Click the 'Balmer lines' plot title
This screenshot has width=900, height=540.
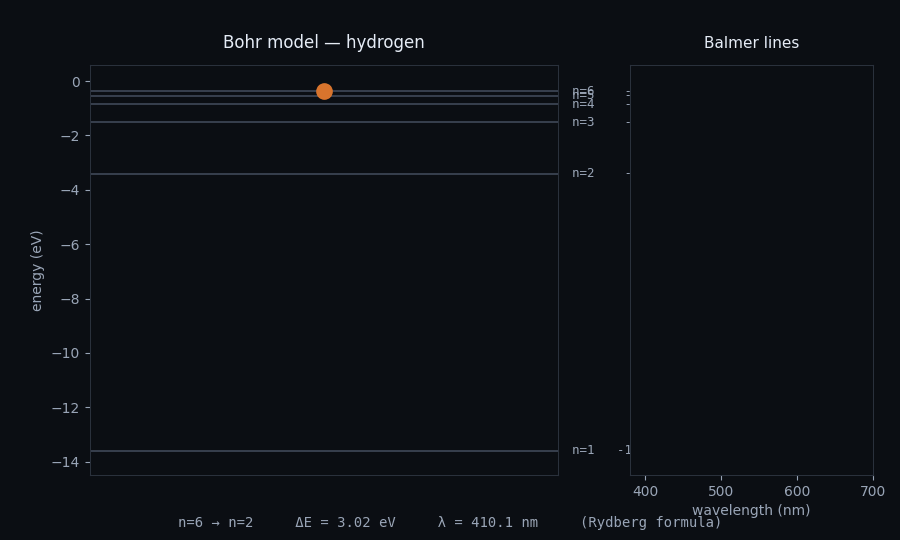751,42
